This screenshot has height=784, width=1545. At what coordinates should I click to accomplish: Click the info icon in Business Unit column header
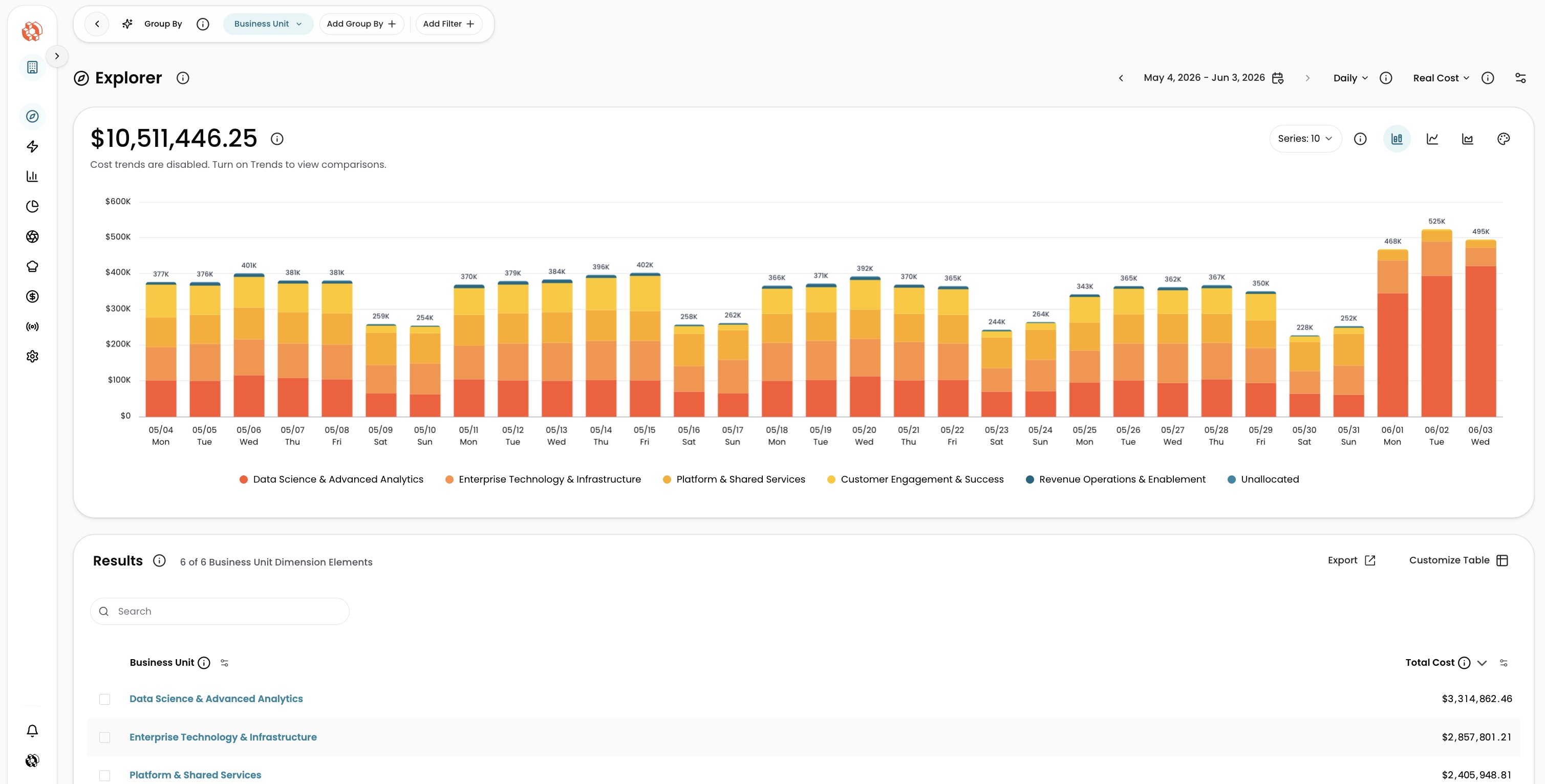204,662
